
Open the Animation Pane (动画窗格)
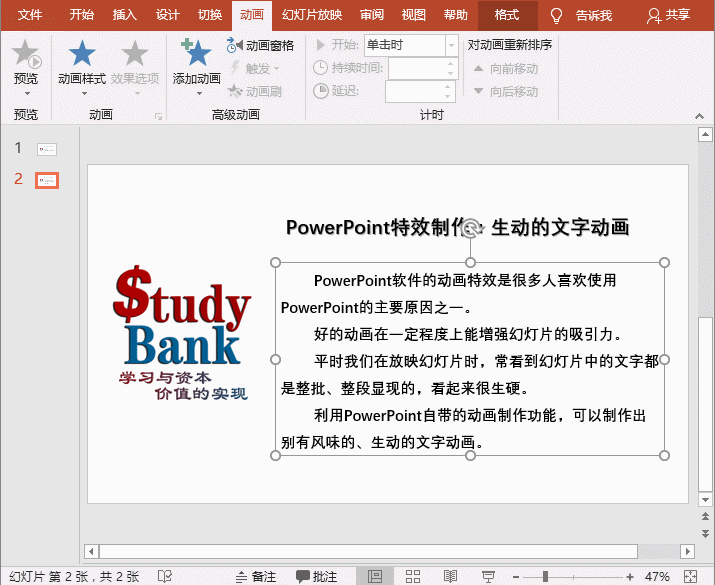tap(260, 45)
